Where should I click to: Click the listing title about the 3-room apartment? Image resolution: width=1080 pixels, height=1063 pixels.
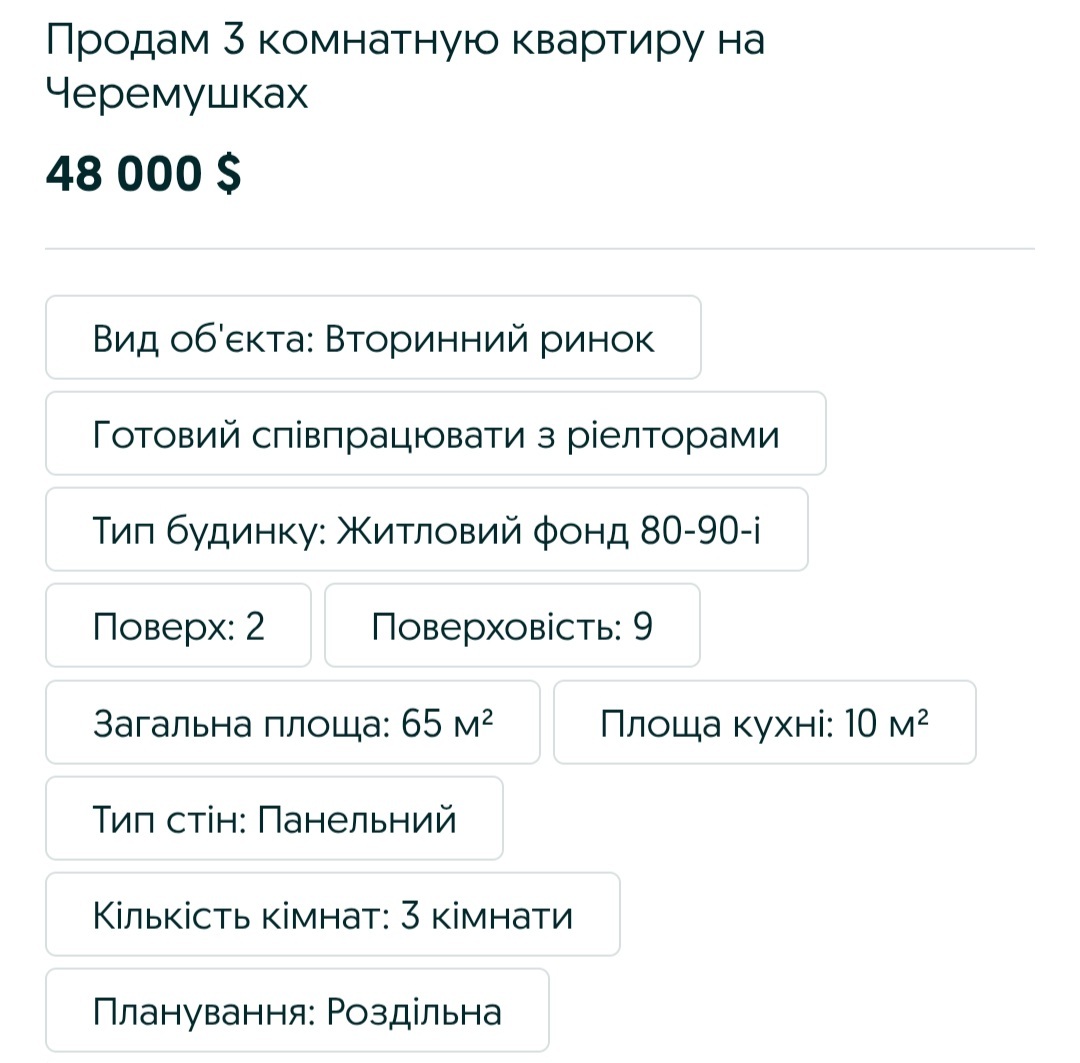tap(404, 65)
